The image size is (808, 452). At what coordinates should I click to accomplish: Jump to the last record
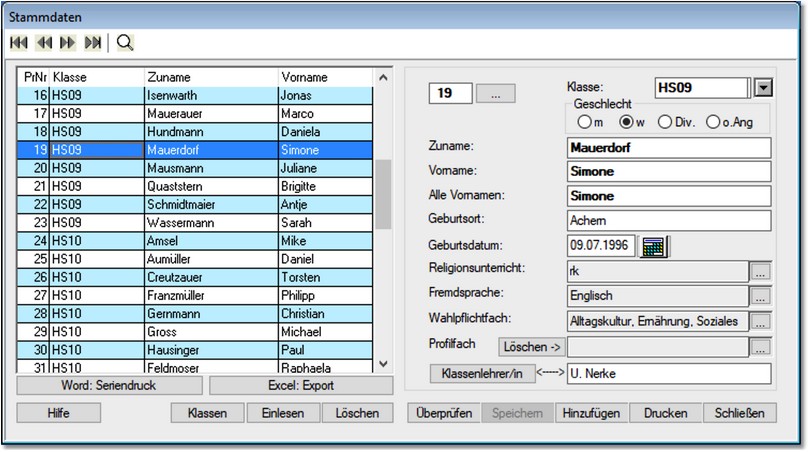(x=93, y=43)
